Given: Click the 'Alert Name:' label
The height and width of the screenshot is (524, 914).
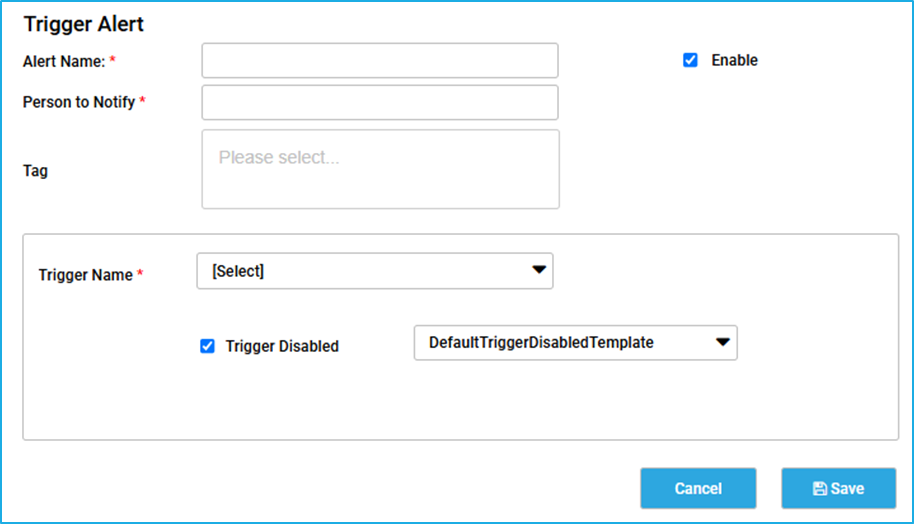Looking at the screenshot, I should click(64, 61).
